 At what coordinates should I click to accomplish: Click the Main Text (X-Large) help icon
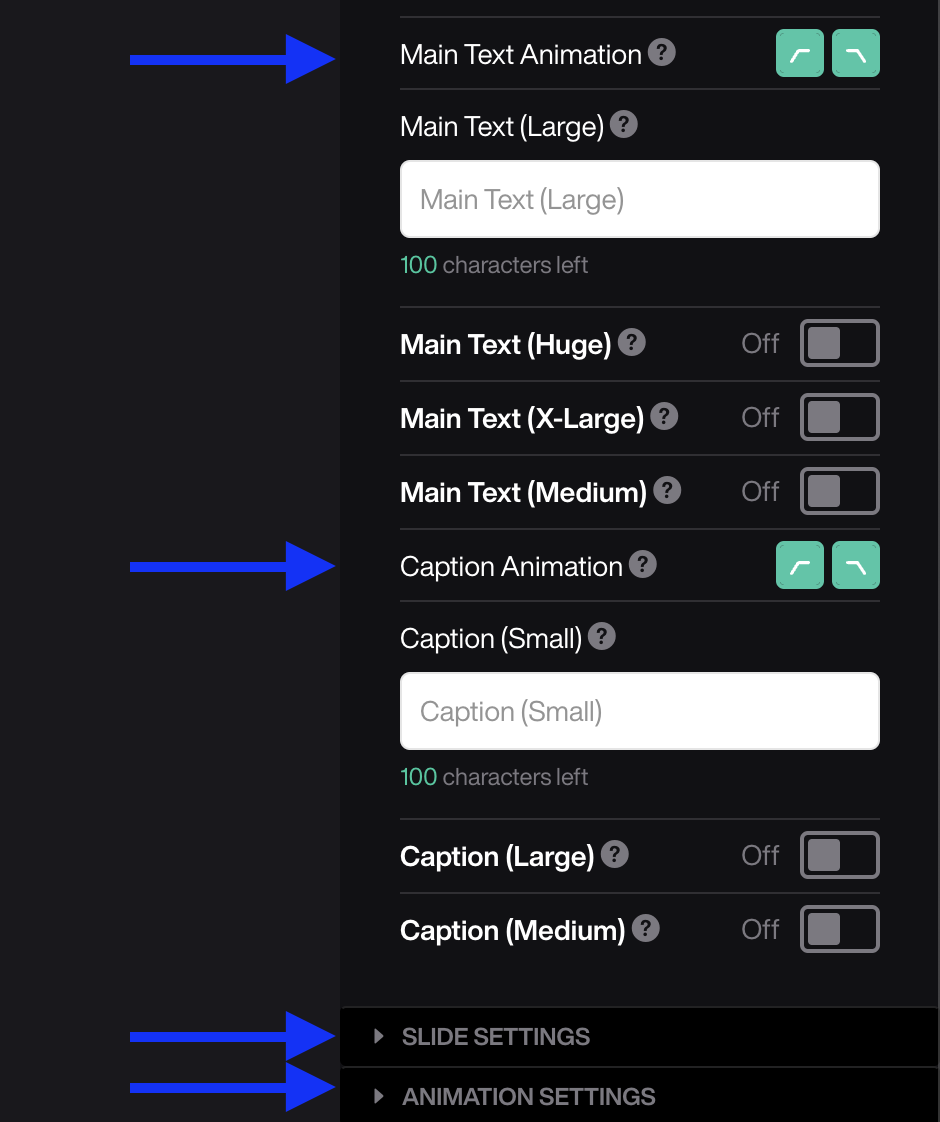[664, 417]
